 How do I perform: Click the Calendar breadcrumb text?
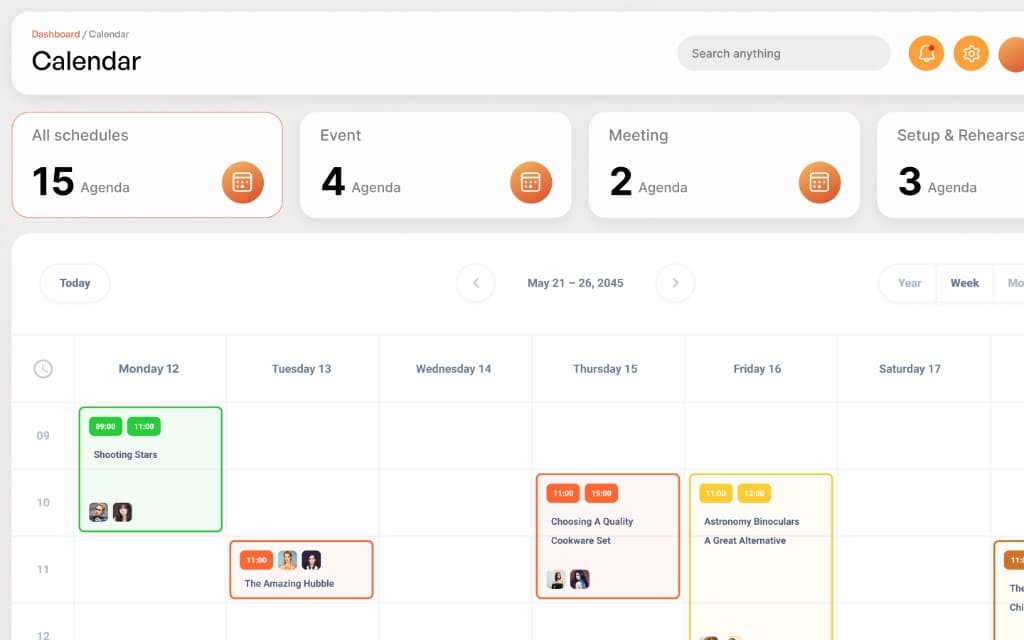point(108,34)
